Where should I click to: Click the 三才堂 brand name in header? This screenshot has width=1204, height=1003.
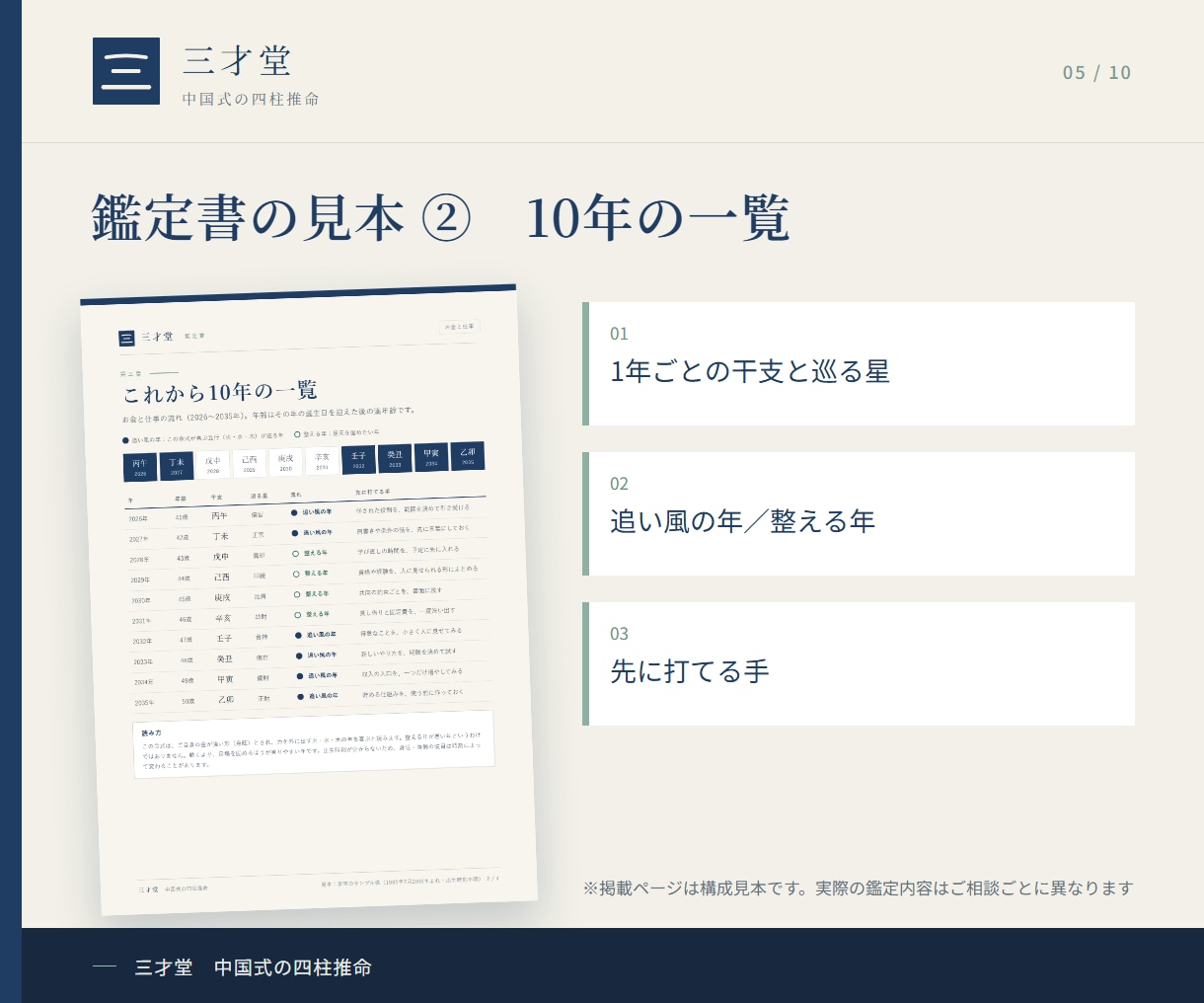tap(238, 61)
